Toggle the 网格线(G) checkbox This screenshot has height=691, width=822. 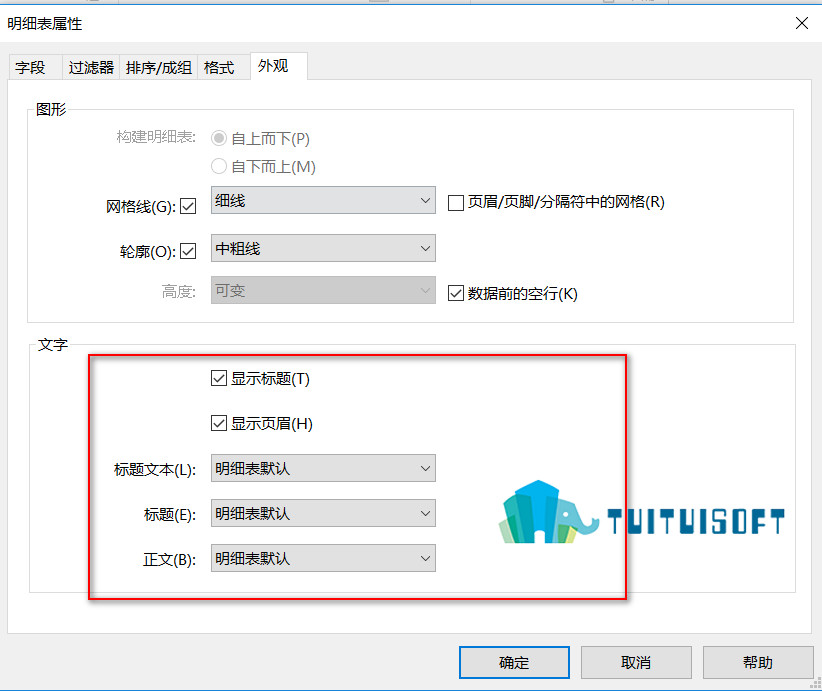(188, 207)
